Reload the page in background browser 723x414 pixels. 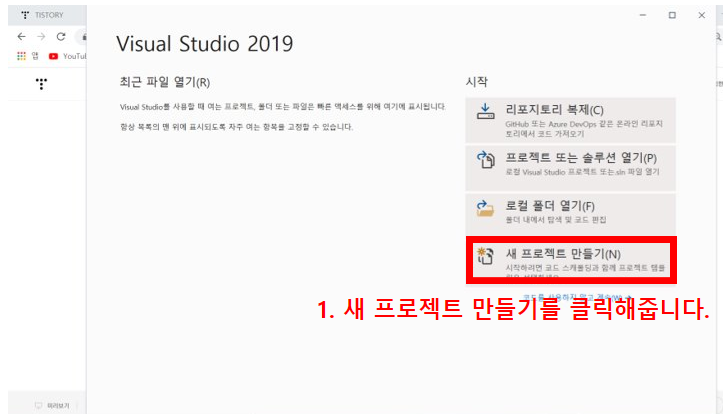61,36
